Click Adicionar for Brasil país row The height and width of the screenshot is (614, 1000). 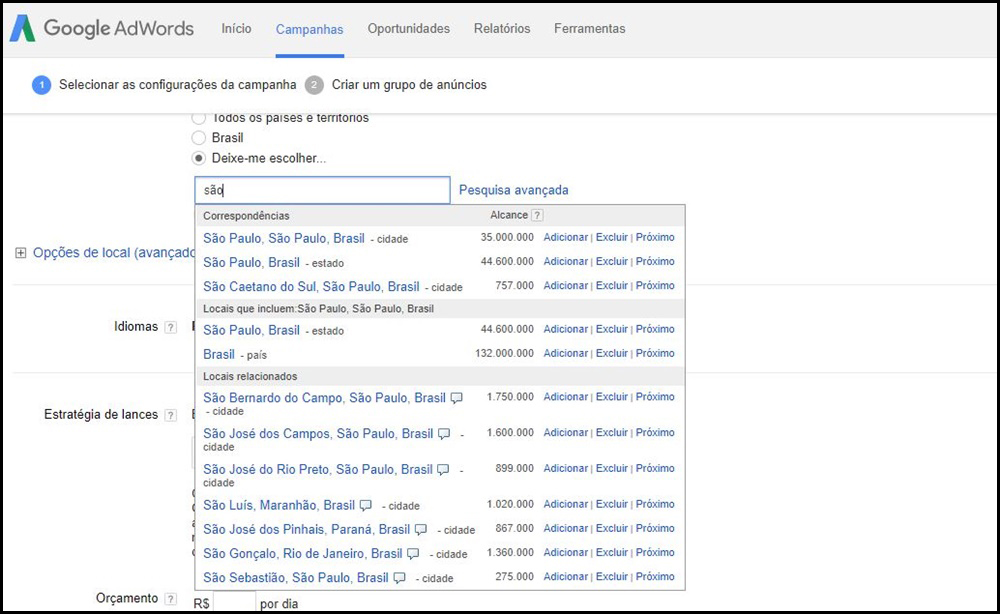coord(566,353)
